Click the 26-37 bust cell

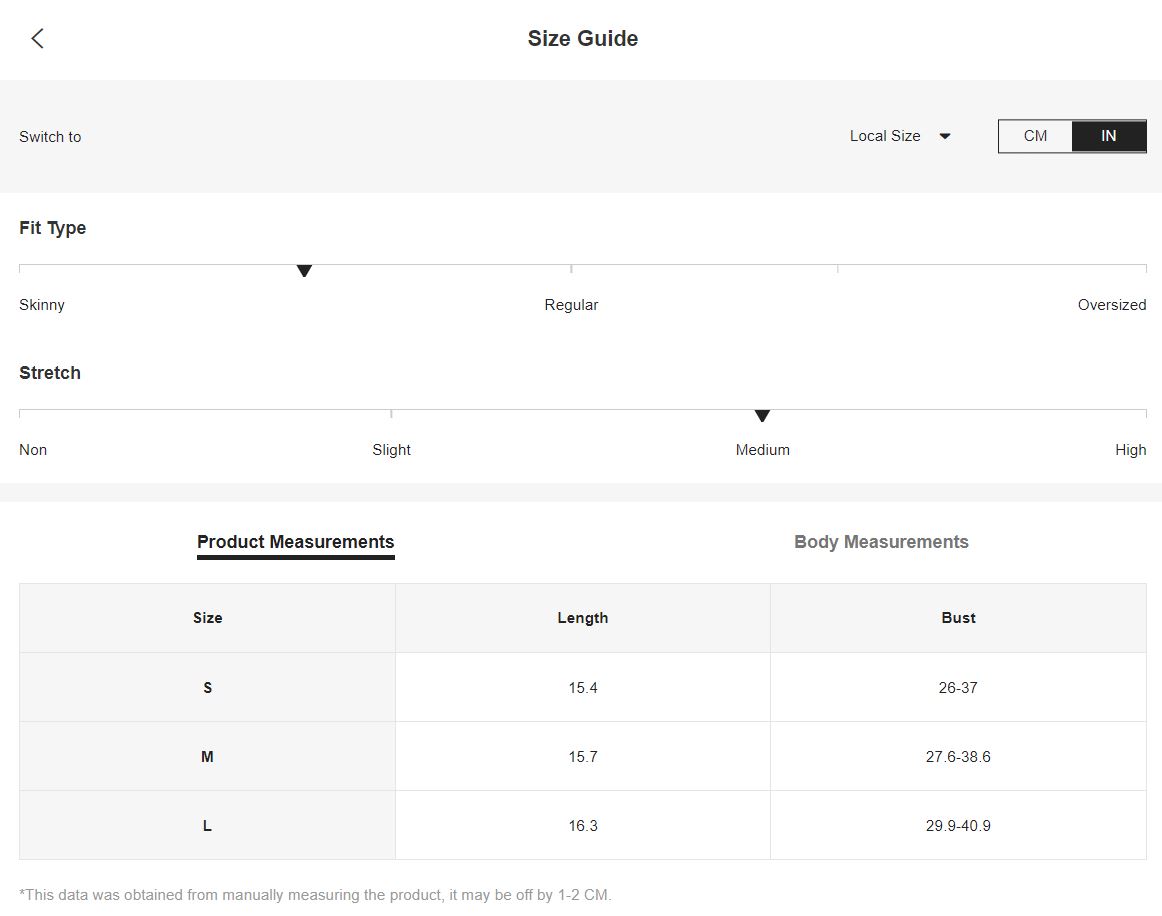tap(958, 688)
